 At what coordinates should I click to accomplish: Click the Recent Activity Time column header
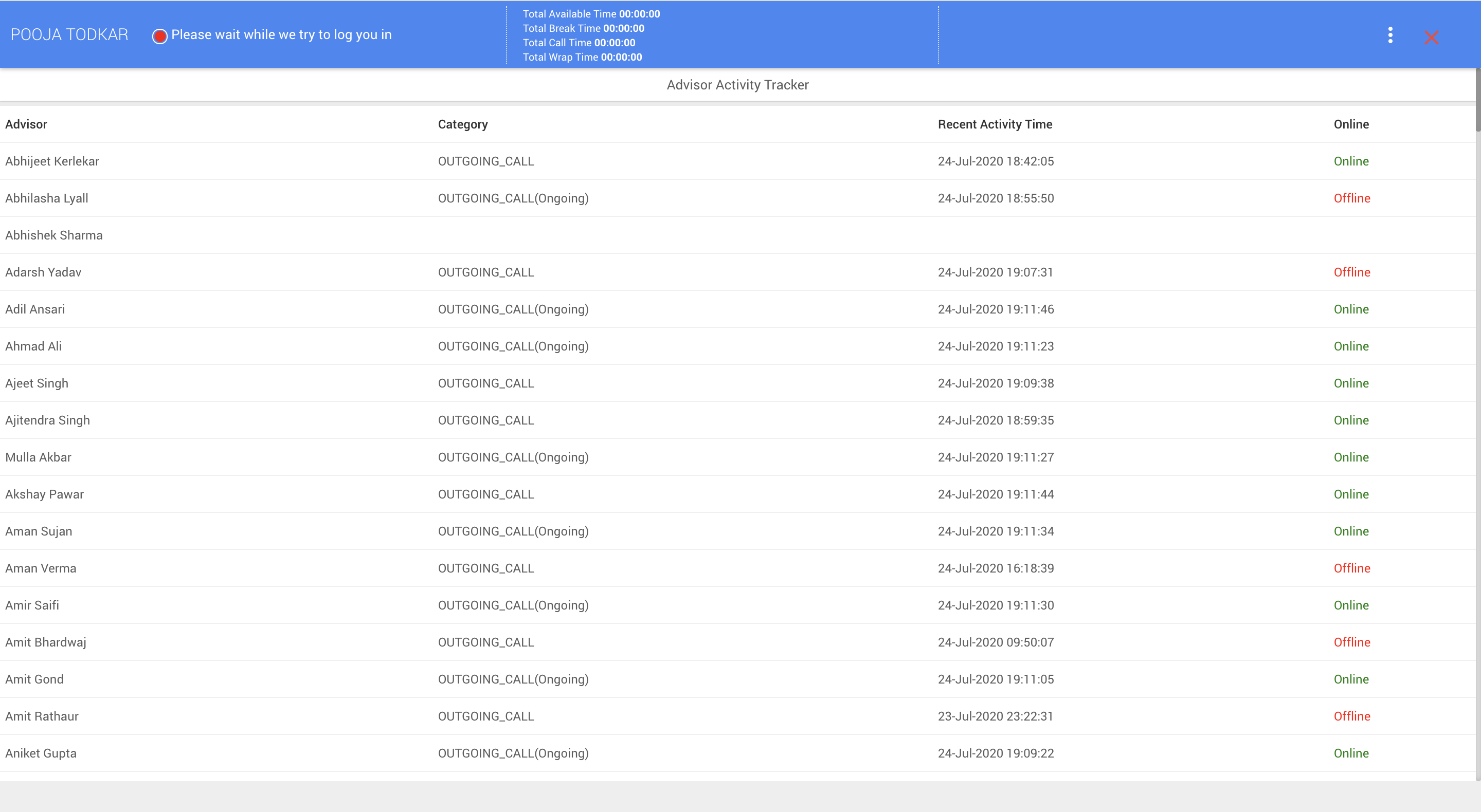coord(995,125)
